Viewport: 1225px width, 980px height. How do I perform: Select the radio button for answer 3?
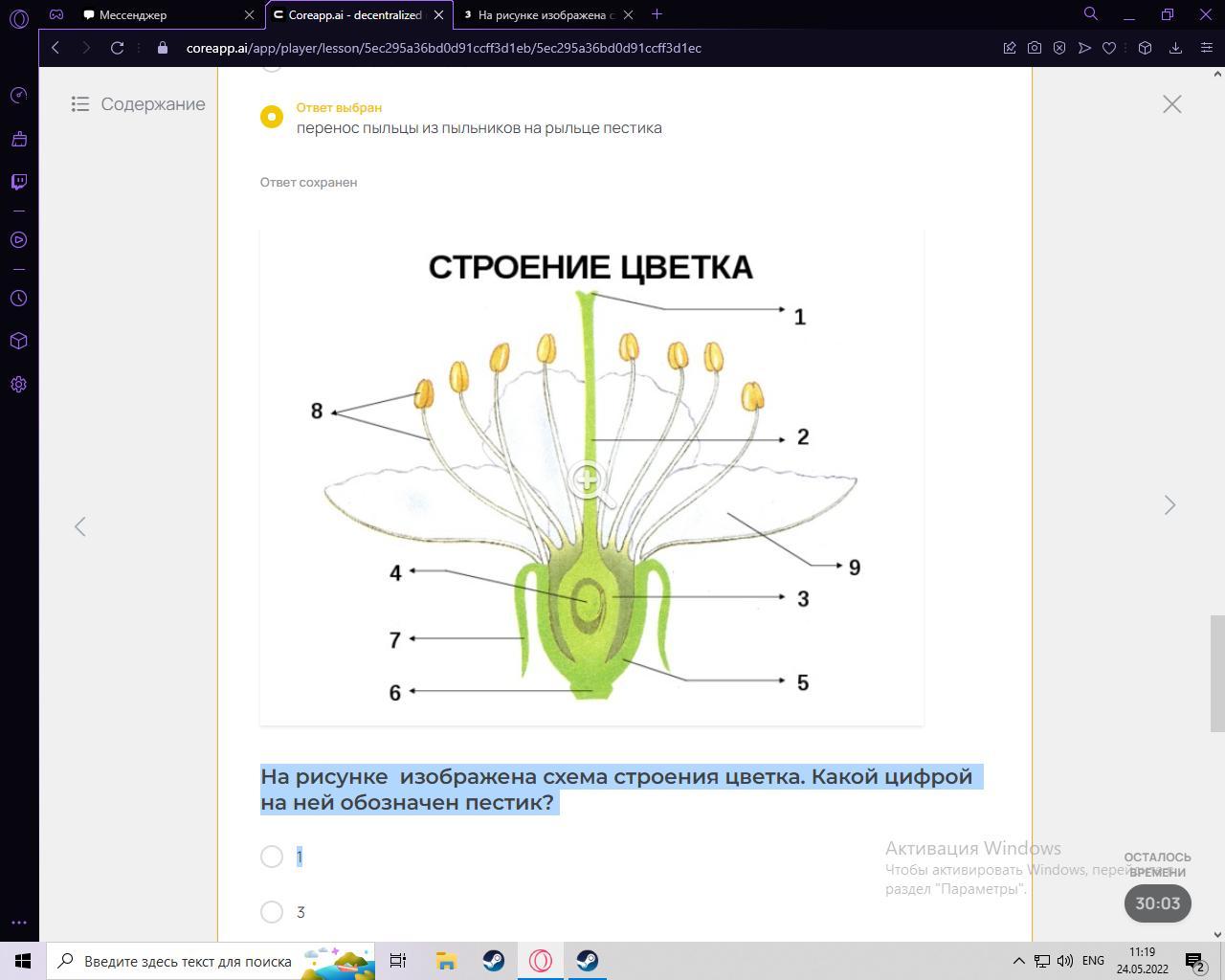click(272, 912)
